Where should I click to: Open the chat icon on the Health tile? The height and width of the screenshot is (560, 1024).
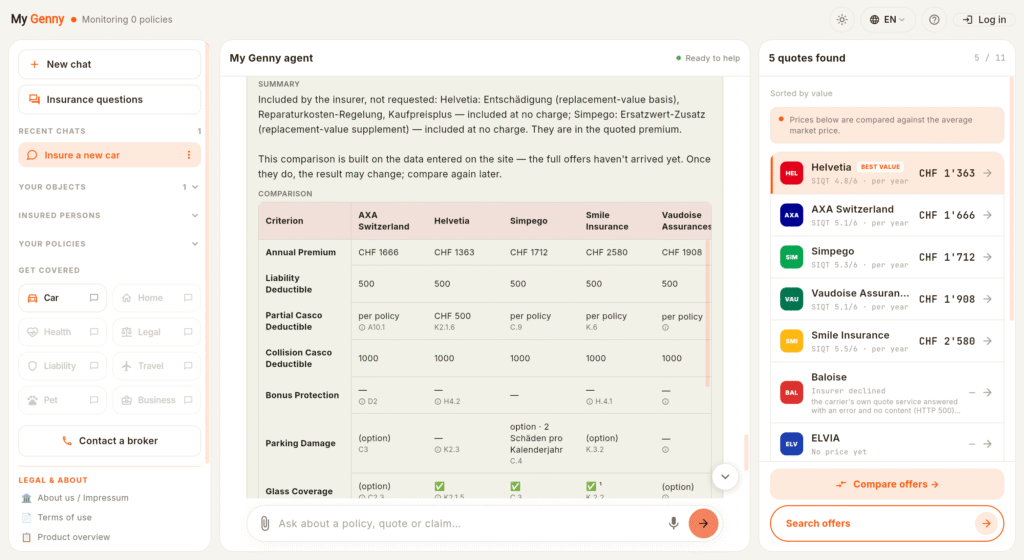click(94, 332)
